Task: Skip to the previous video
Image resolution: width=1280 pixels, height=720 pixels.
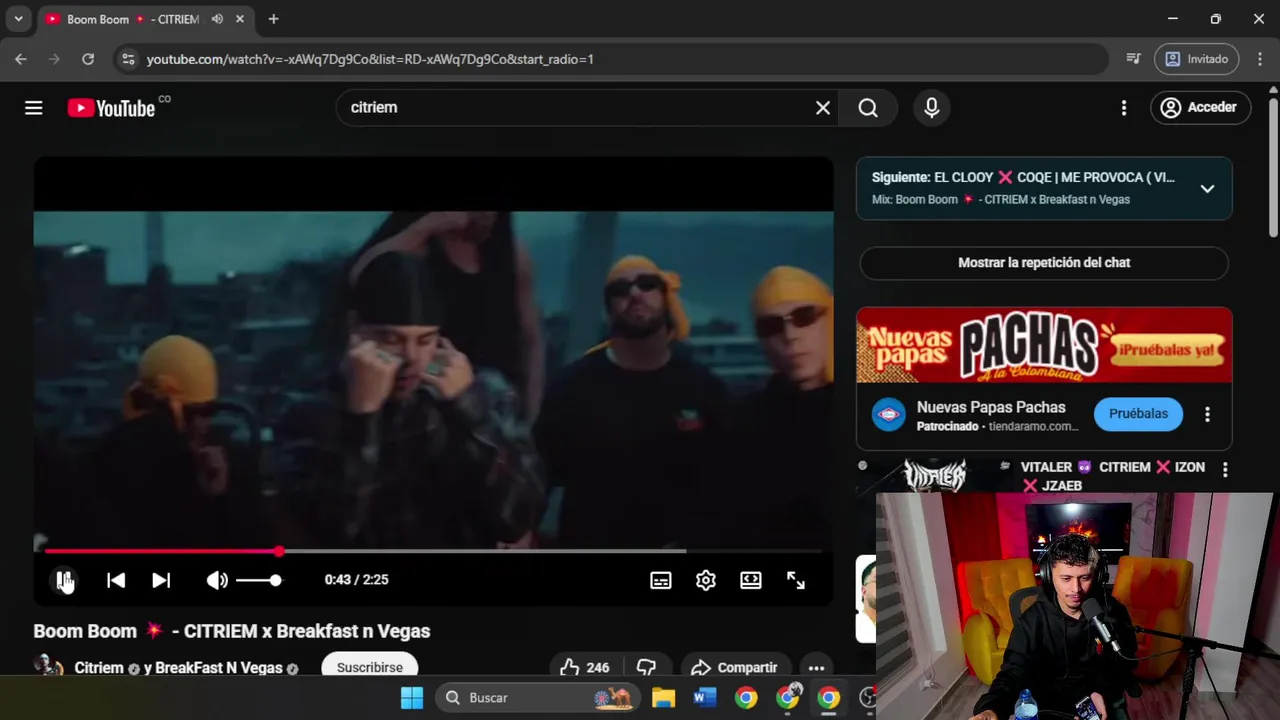Action: coord(116,580)
